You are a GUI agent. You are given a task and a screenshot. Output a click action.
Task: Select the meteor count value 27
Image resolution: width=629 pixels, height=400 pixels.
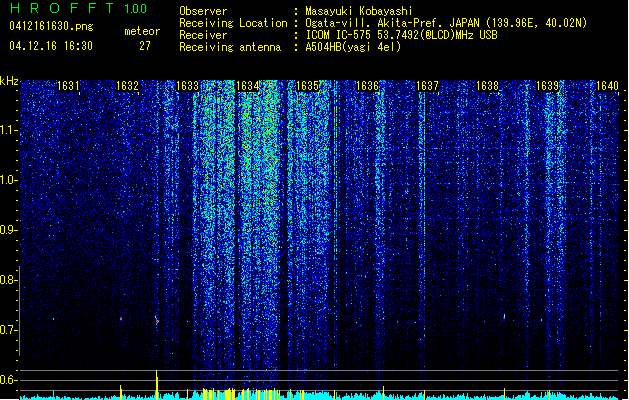coord(145,46)
